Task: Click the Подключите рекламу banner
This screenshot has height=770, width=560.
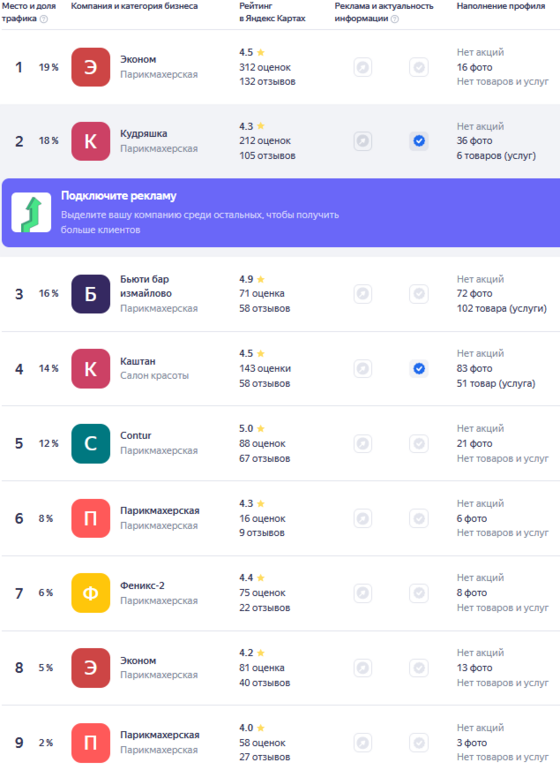Action: 281,212
